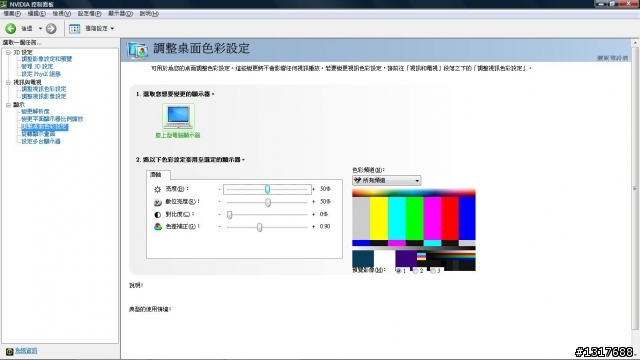The height and width of the screenshot is (360, 640).
Task: Open the 色彩頻道 all channels dropdown
Action: point(387,180)
